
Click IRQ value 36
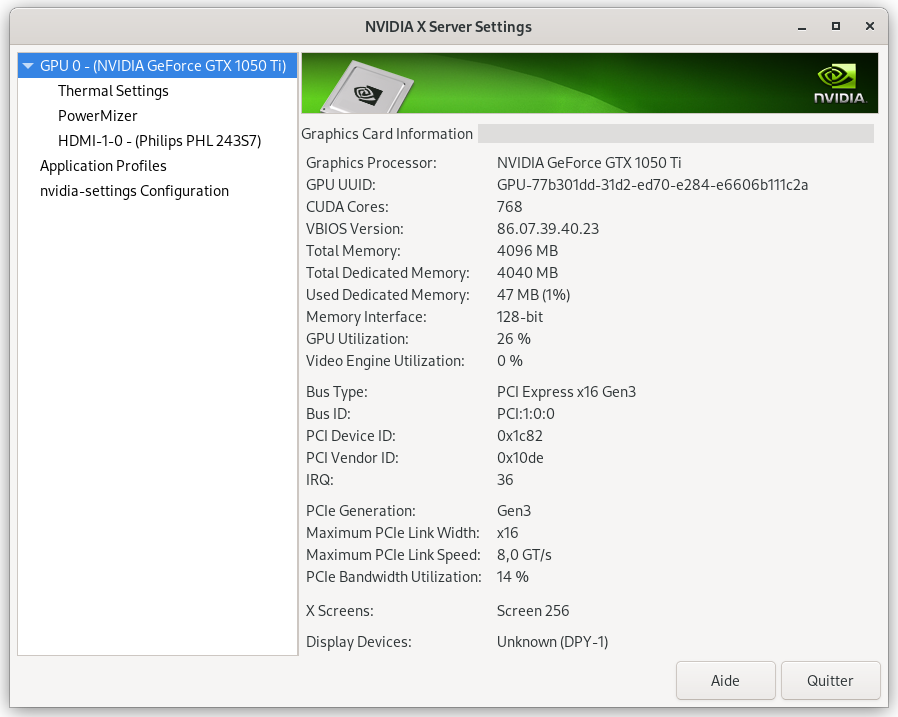coord(505,480)
